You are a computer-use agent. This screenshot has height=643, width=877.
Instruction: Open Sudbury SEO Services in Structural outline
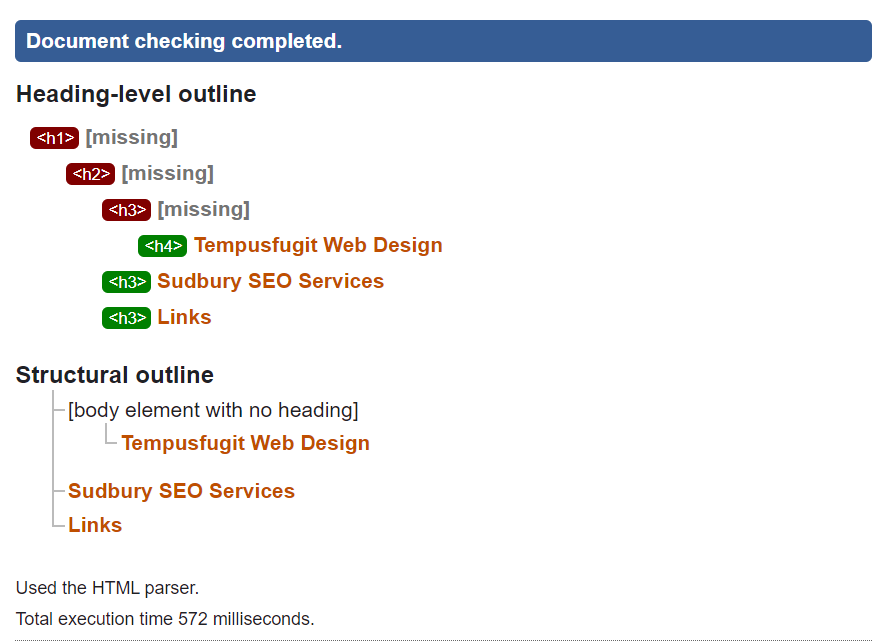pyautogui.click(x=181, y=491)
